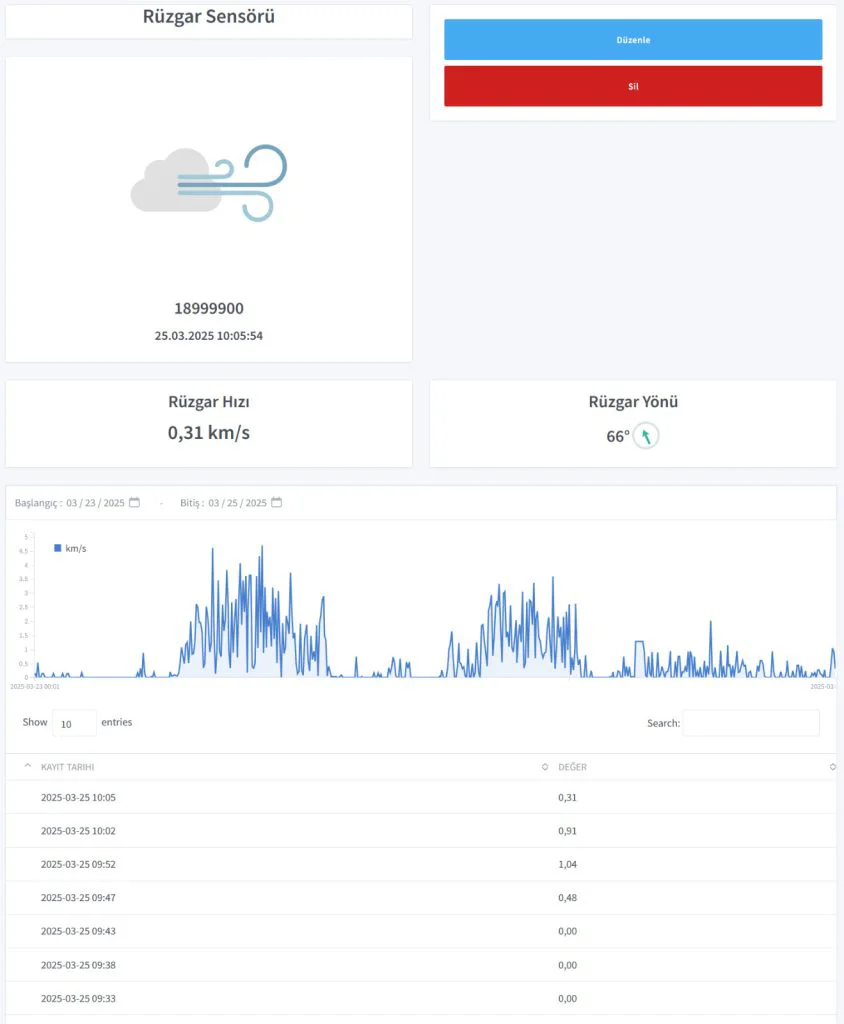This screenshot has height=1024, width=844.
Task: Sort table by KAYIT TARIHI header
Action: pyautogui.click(x=68, y=767)
